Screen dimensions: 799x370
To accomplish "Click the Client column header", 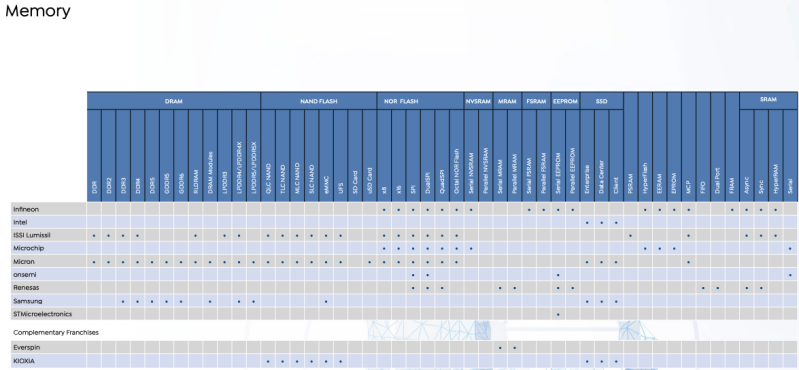I will (616, 155).
